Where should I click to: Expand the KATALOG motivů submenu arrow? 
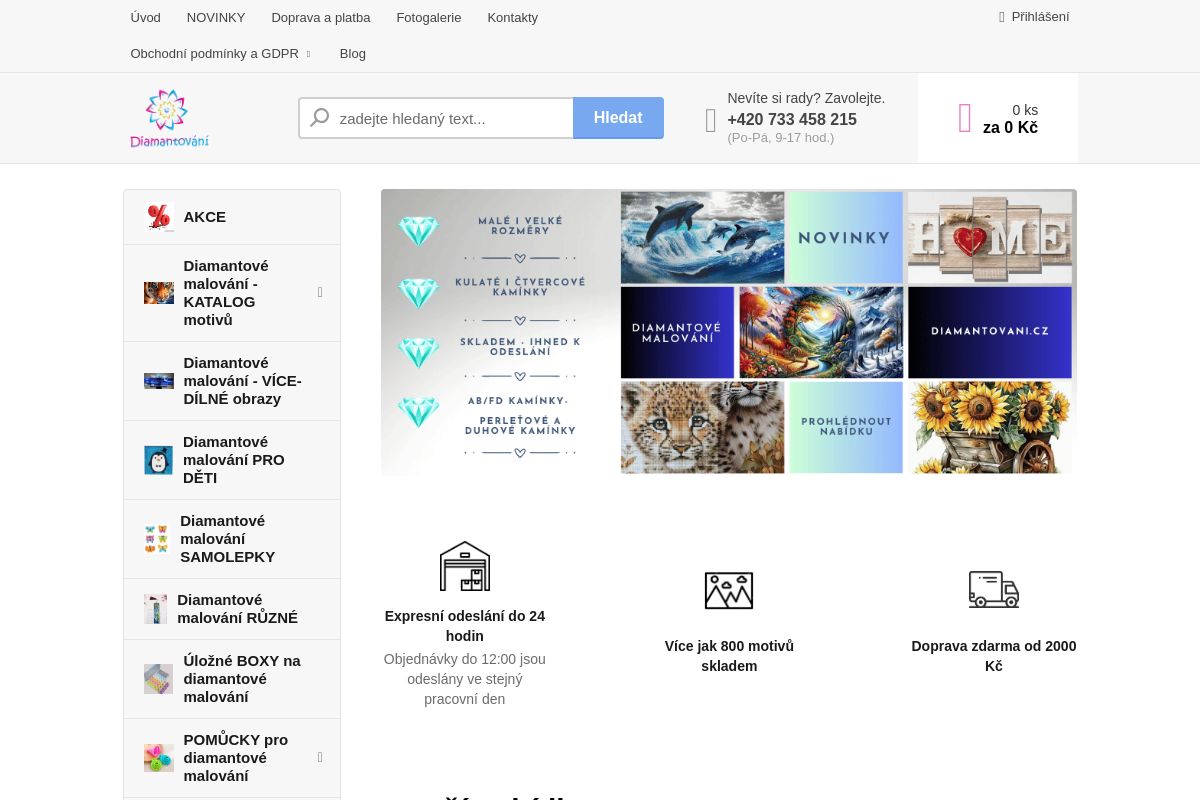[x=320, y=292]
